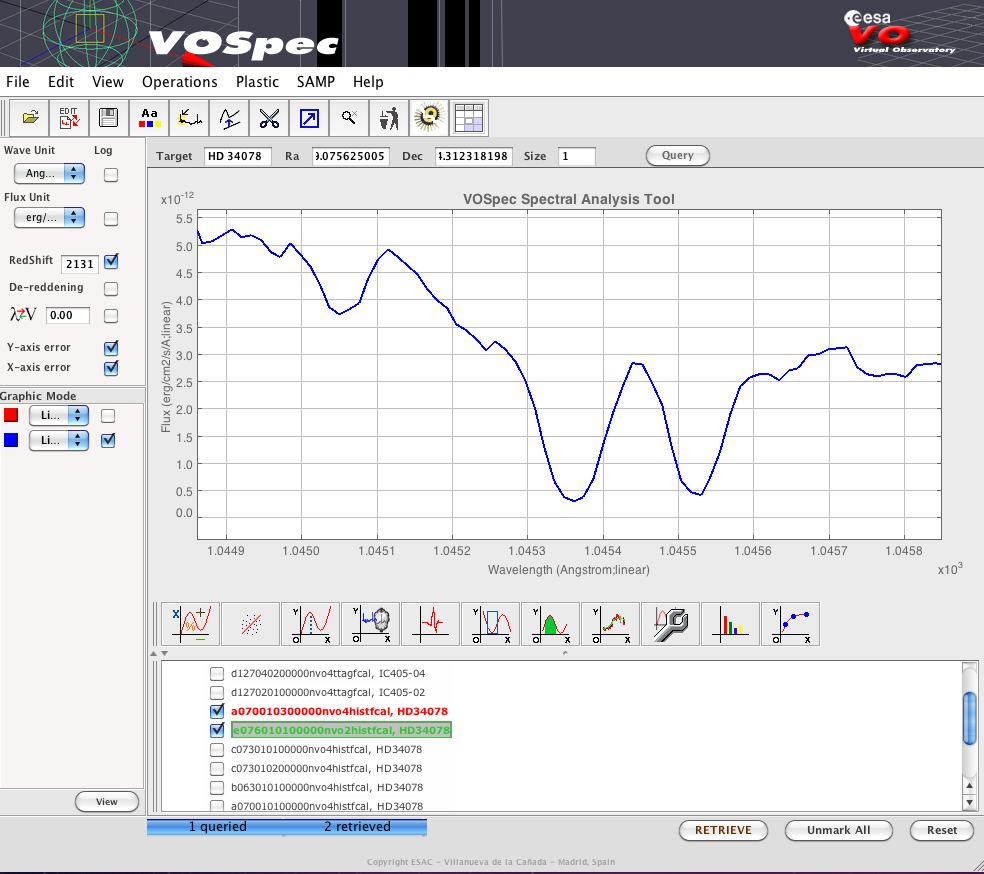Open the table grid view icon
The height and width of the screenshot is (874, 984).
(469, 118)
